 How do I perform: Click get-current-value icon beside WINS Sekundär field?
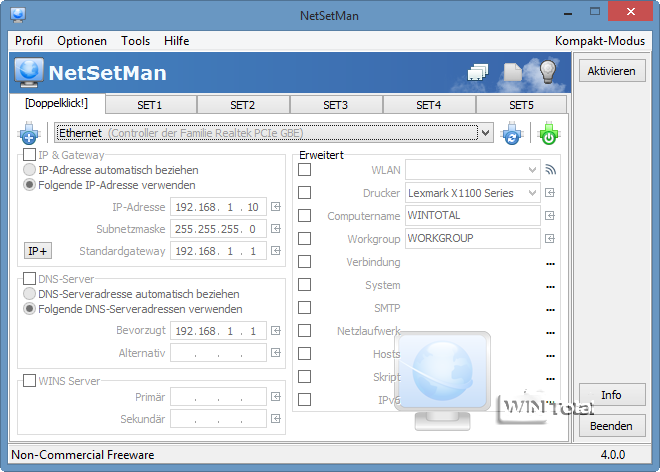pyautogui.click(x=276, y=419)
